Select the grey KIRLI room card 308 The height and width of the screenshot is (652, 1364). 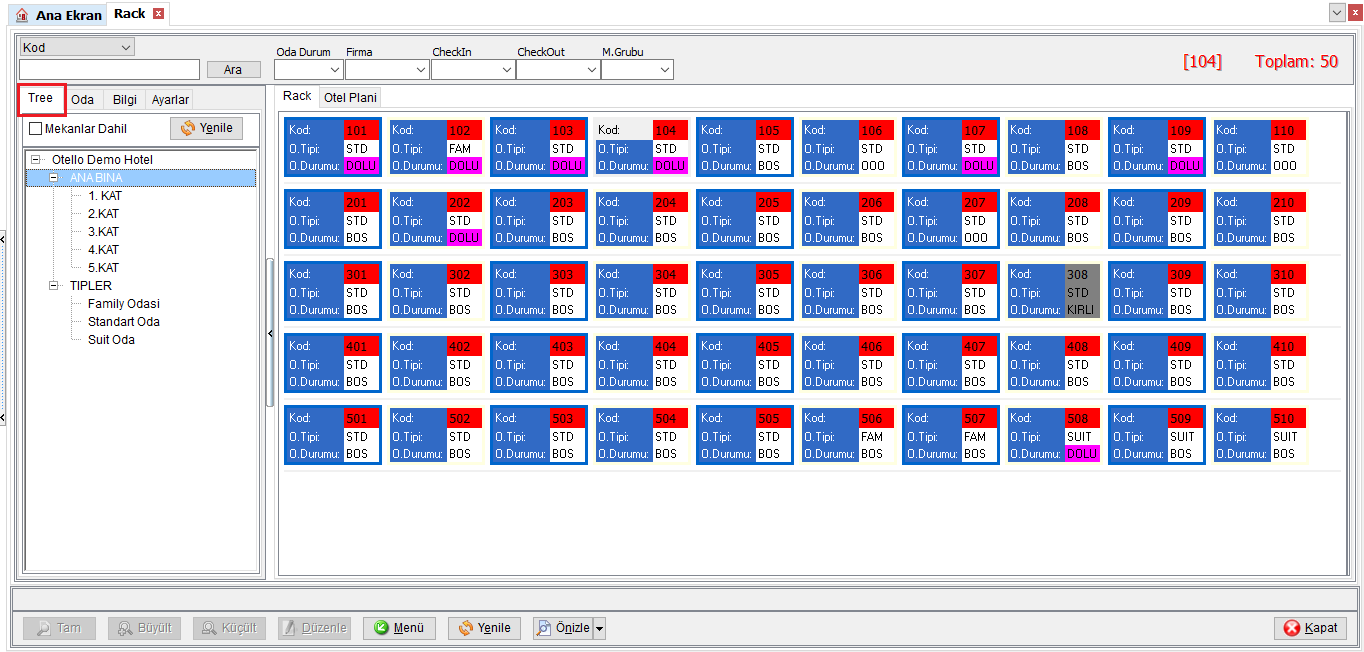point(1054,291)
